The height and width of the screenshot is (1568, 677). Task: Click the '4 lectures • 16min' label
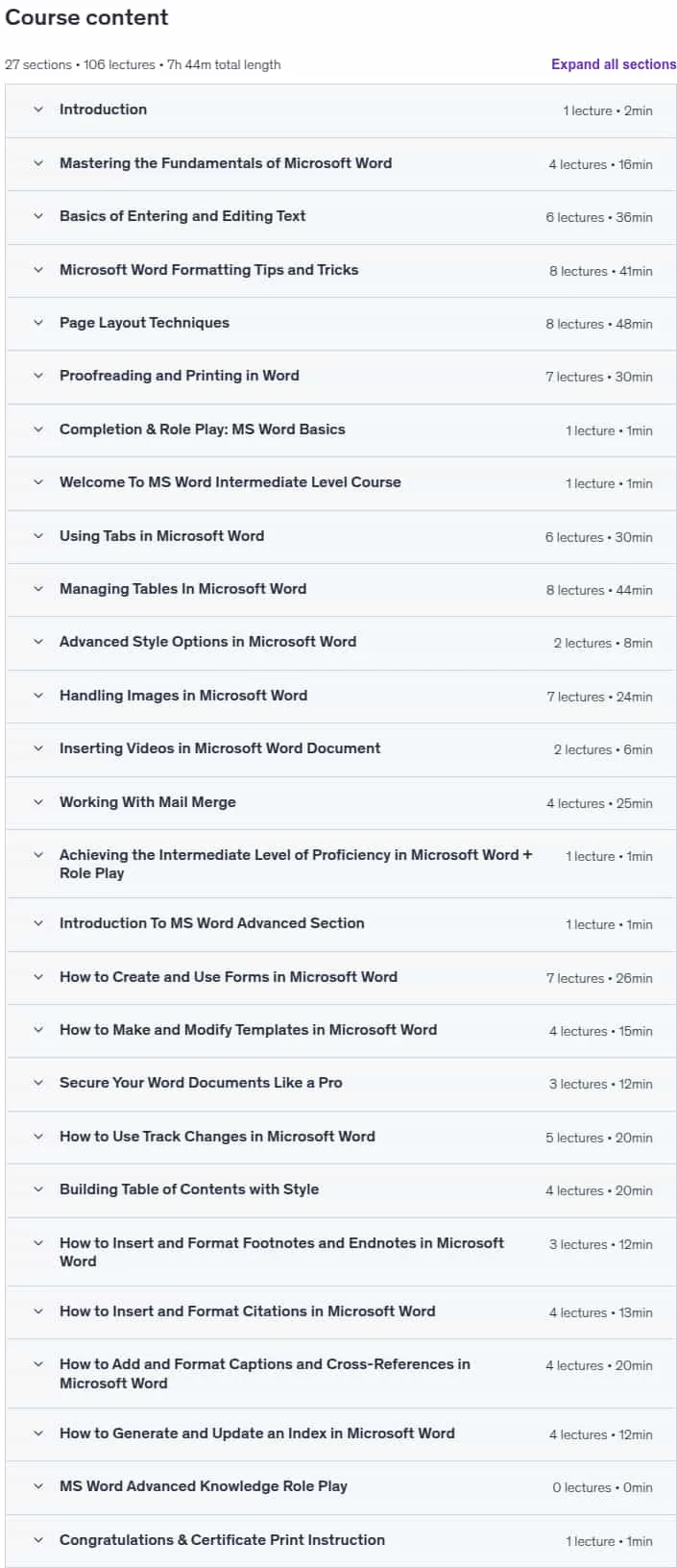(x=600, y=164)
